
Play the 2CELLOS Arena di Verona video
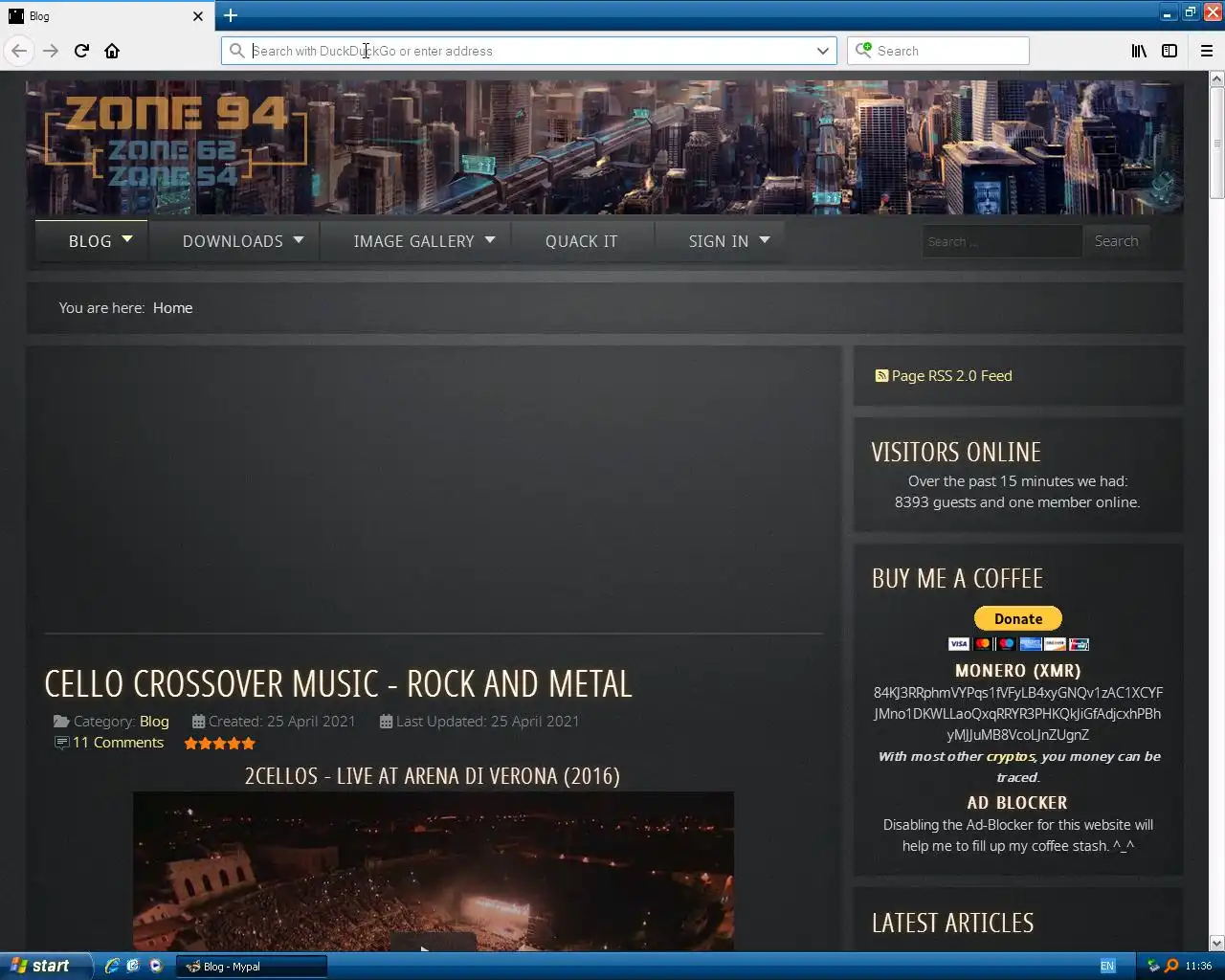(x=434, y=941)
